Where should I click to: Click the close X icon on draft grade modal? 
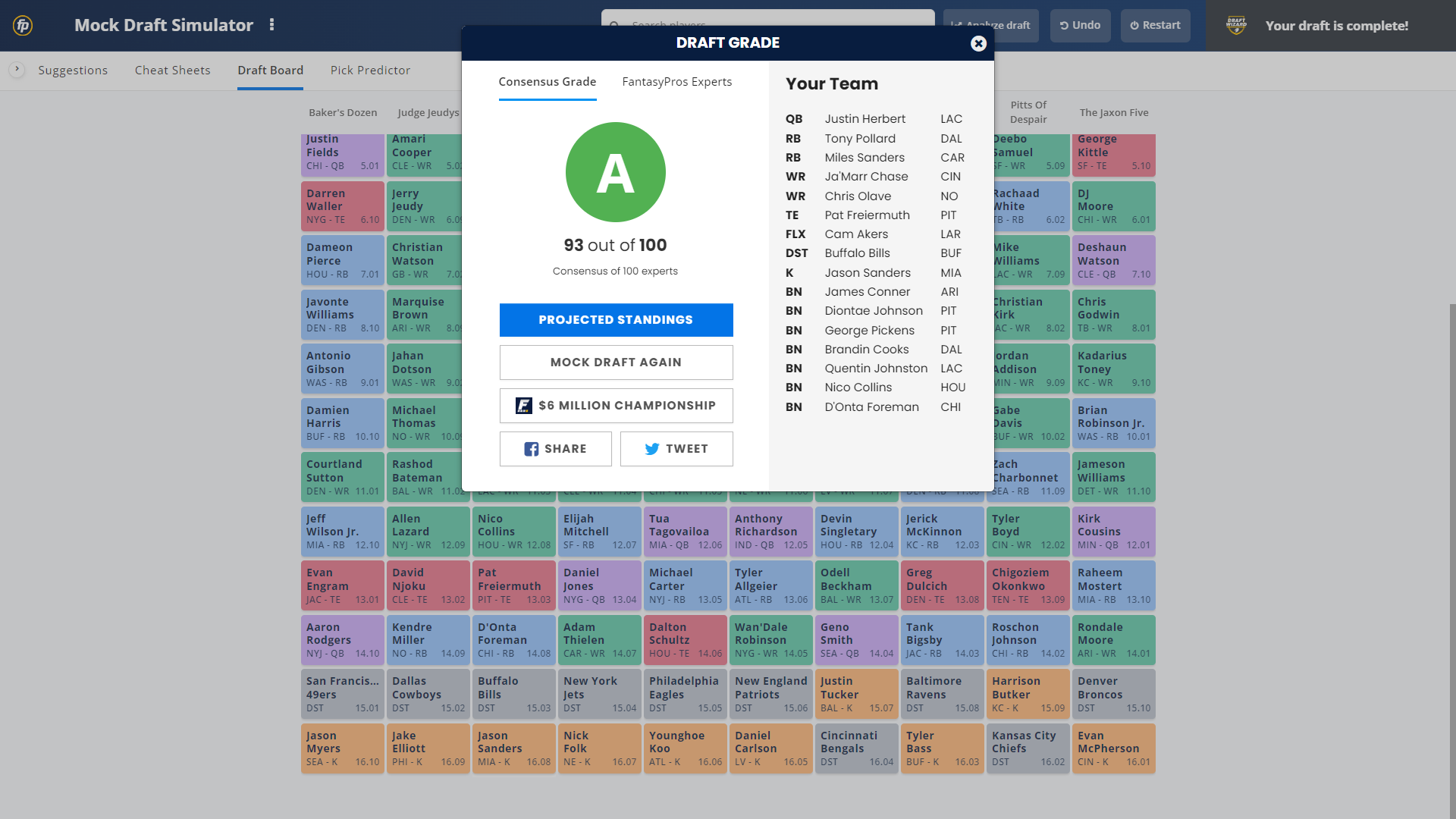point(978,44)
